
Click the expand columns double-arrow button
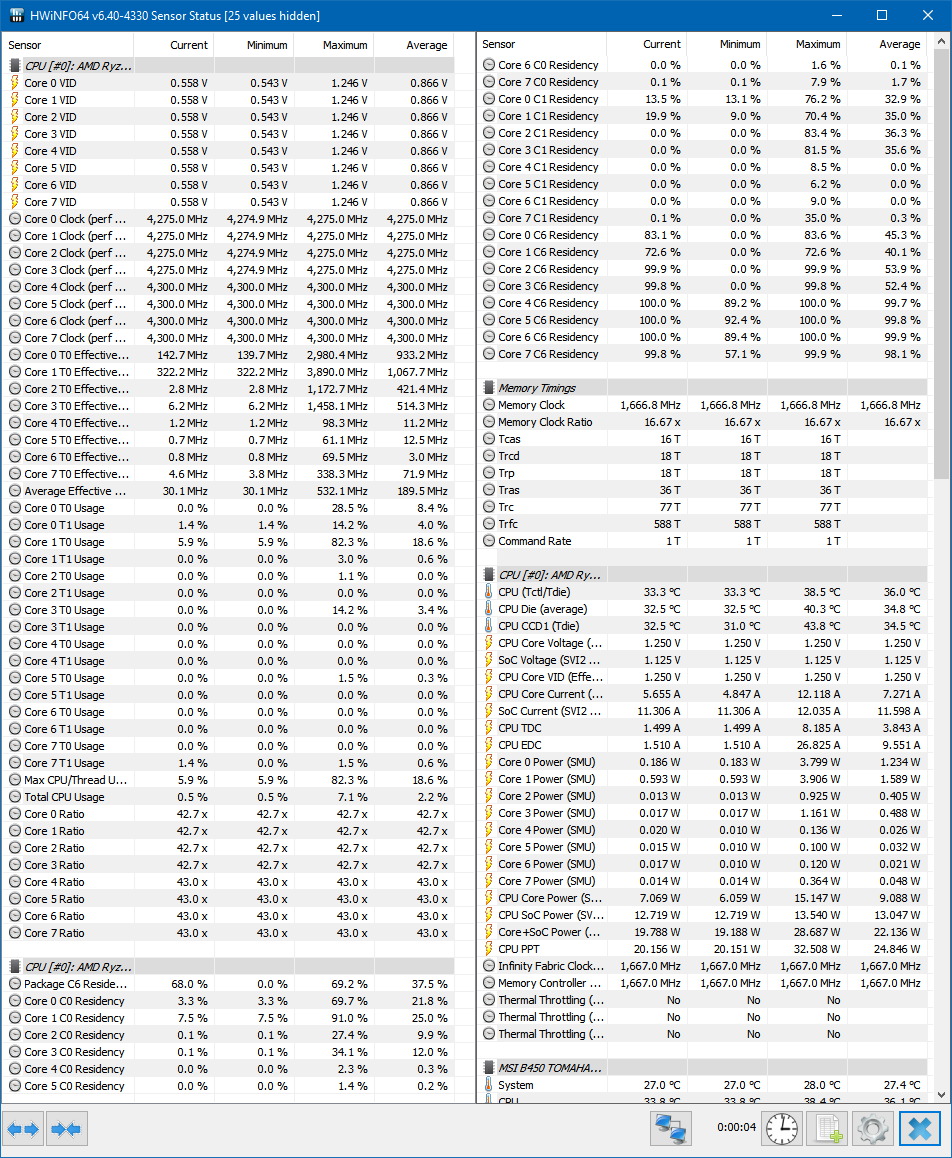(x=23, y=1129)
